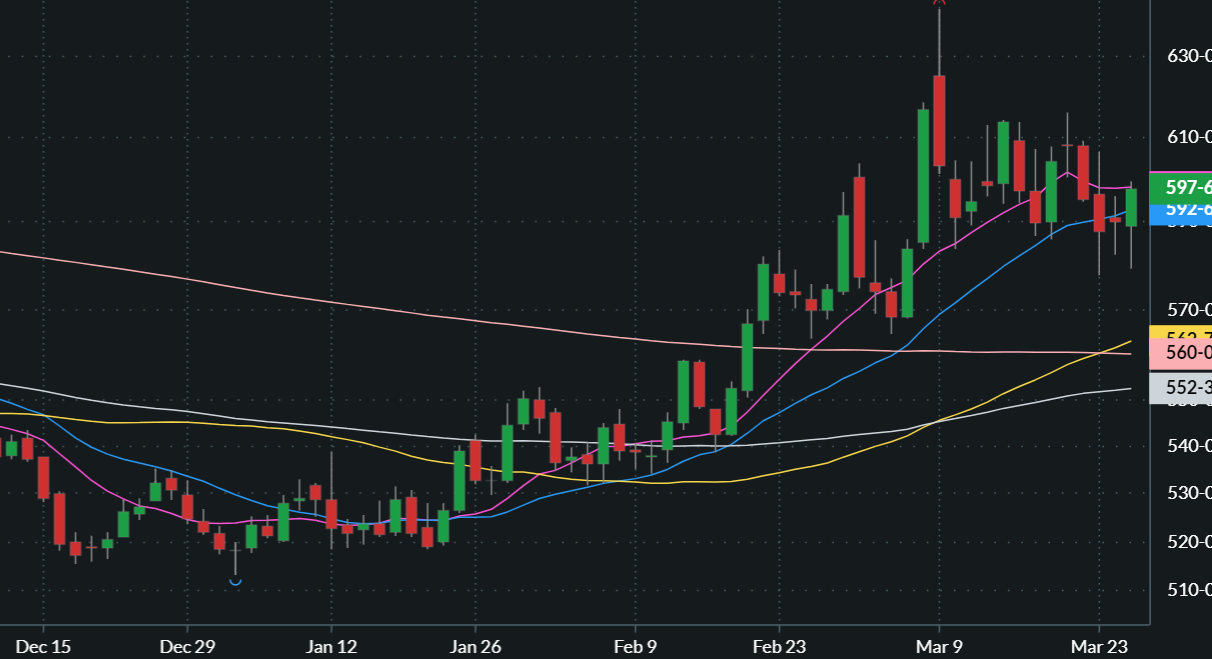Click the latest green candle at far right
Screen dimensions: 1212x659
1131,207
